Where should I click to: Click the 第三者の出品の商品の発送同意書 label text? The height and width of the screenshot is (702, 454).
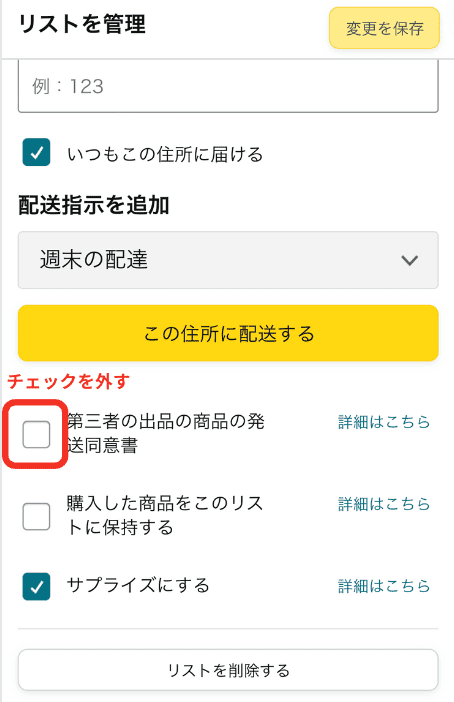click(166, 433)
